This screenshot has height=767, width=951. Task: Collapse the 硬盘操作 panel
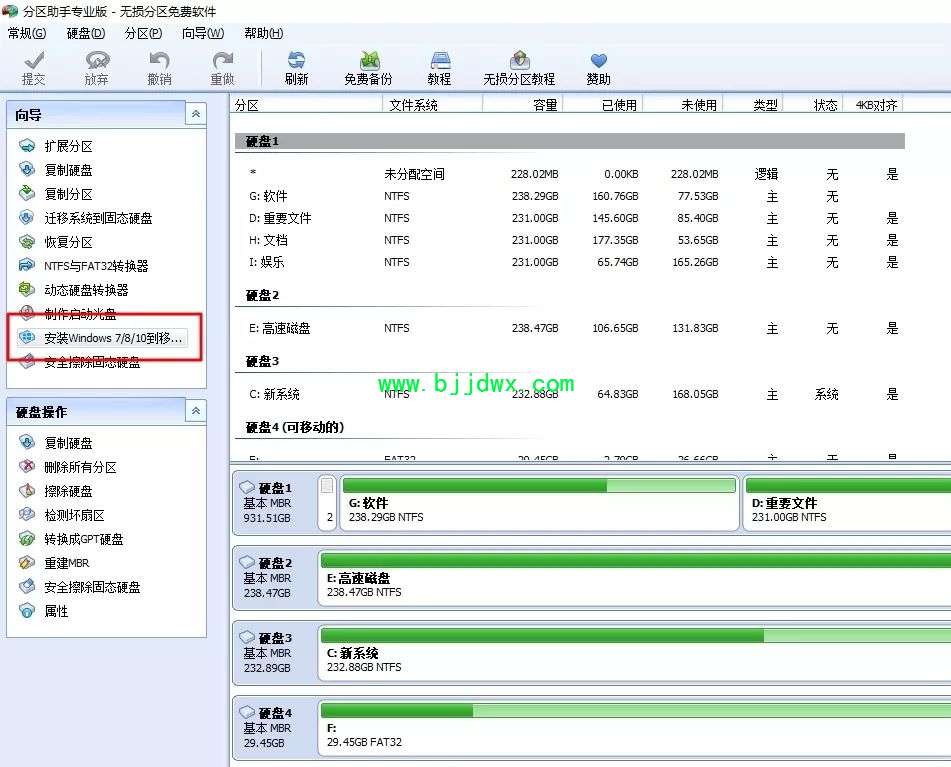pos(196,411)
